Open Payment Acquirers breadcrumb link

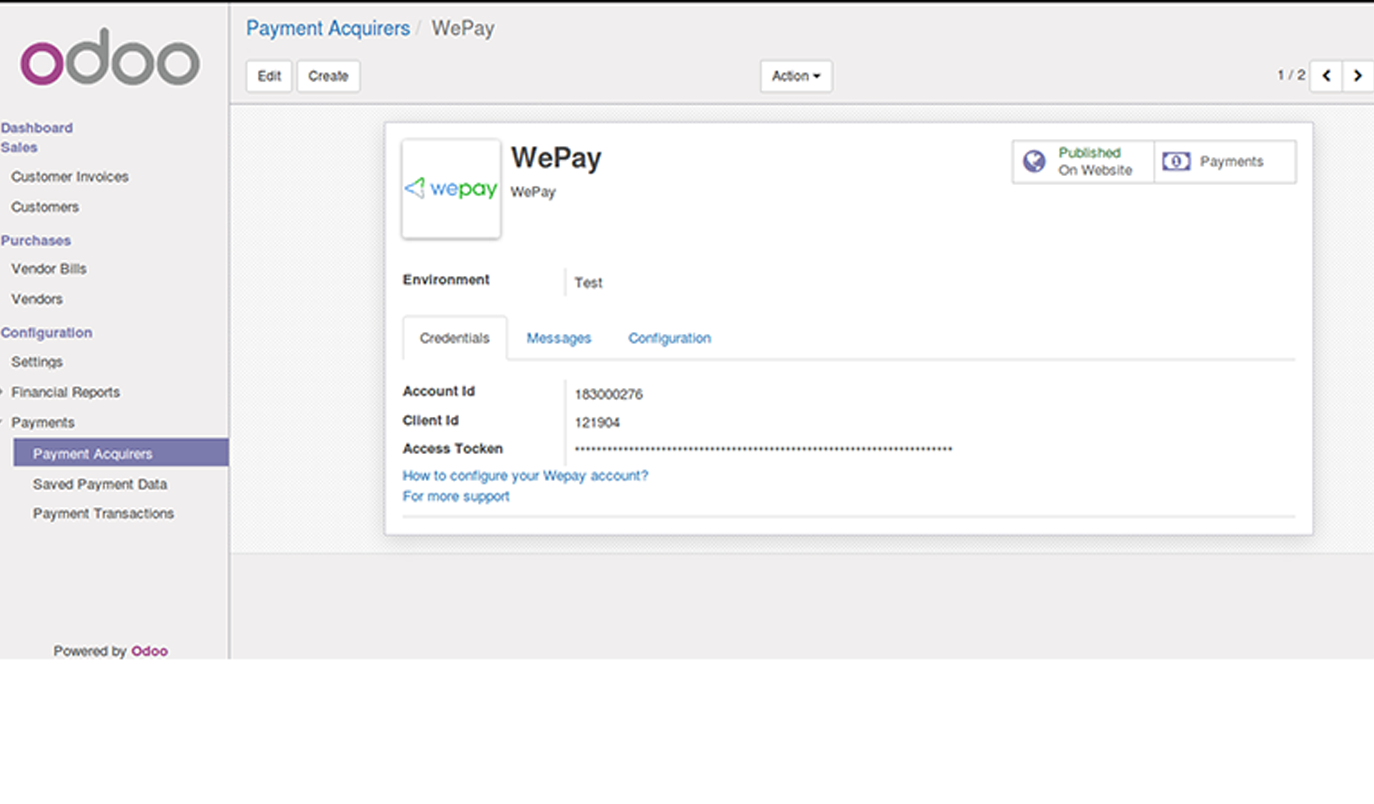[328, 28]
